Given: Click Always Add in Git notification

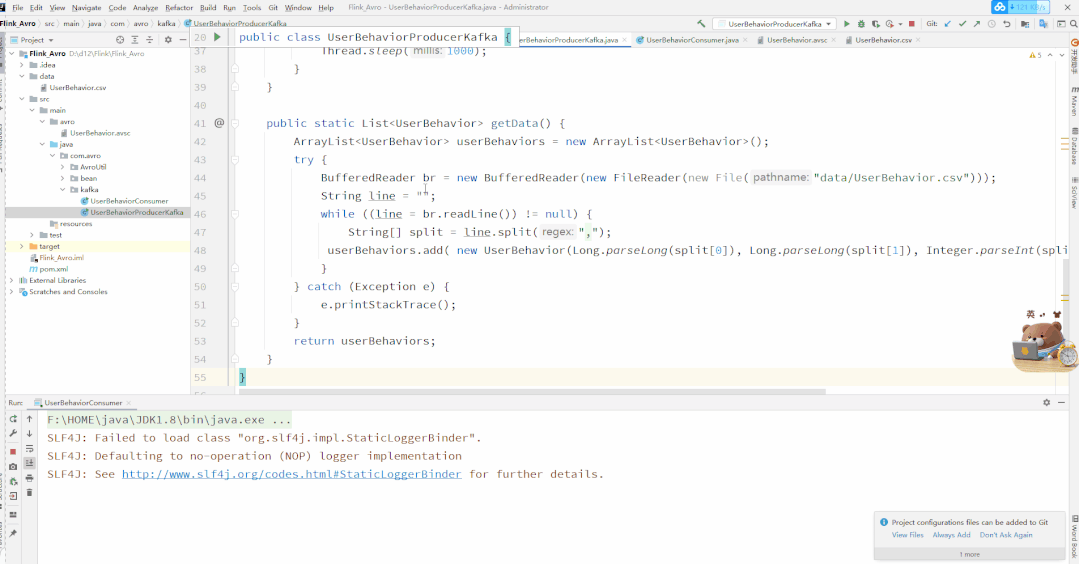Looking at the screenshot, I should 952,535.
